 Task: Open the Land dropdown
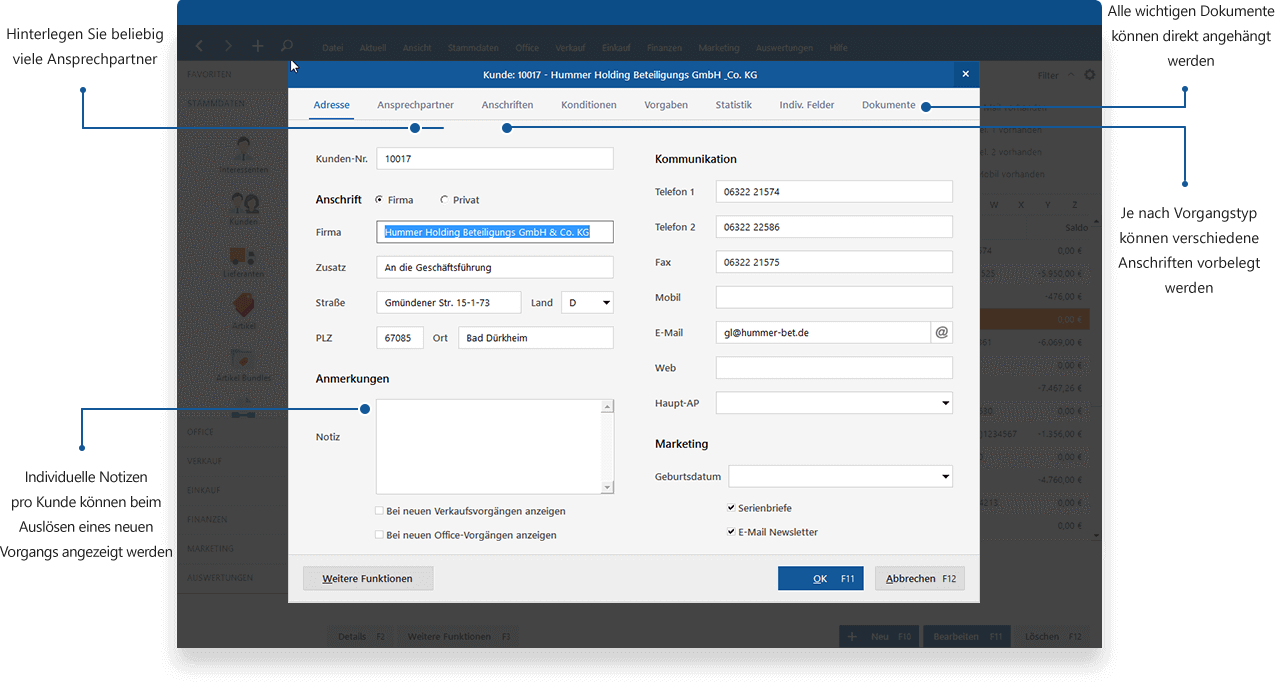pos(605,303)
